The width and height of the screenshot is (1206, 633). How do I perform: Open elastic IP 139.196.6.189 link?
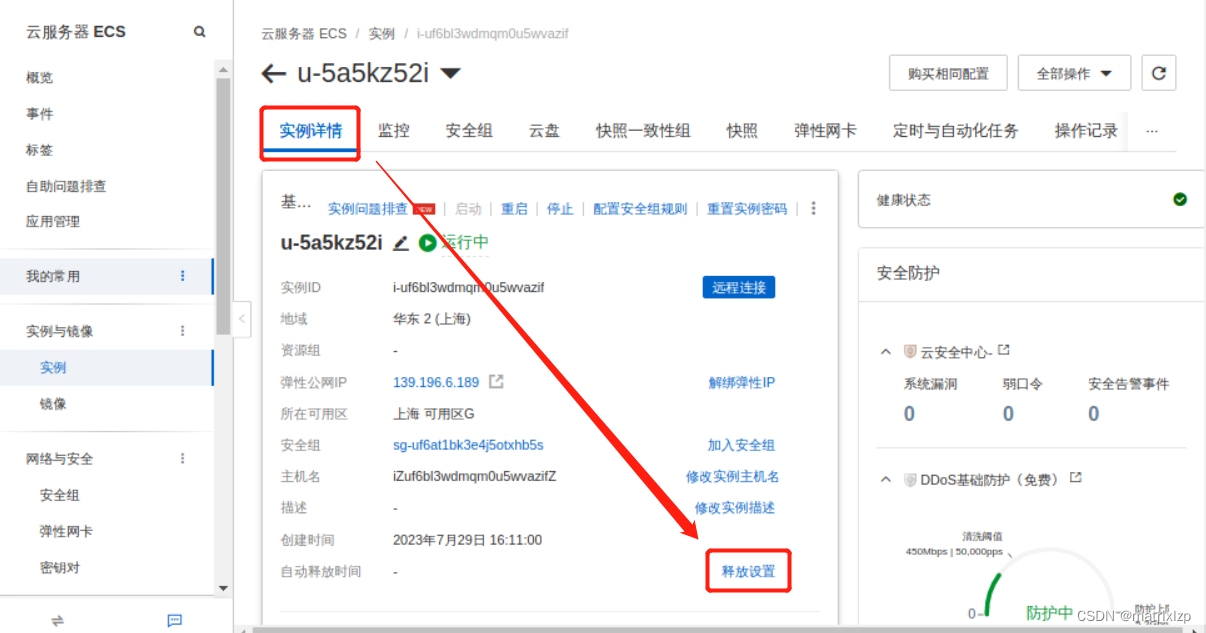coord(436,382)
